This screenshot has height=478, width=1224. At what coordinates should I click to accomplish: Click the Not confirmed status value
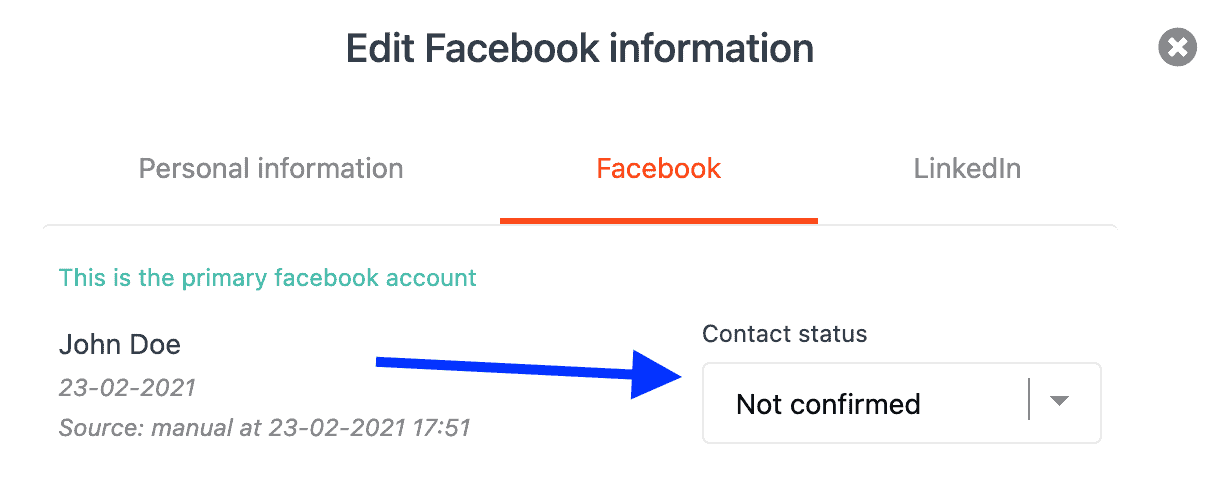[828, 404]
